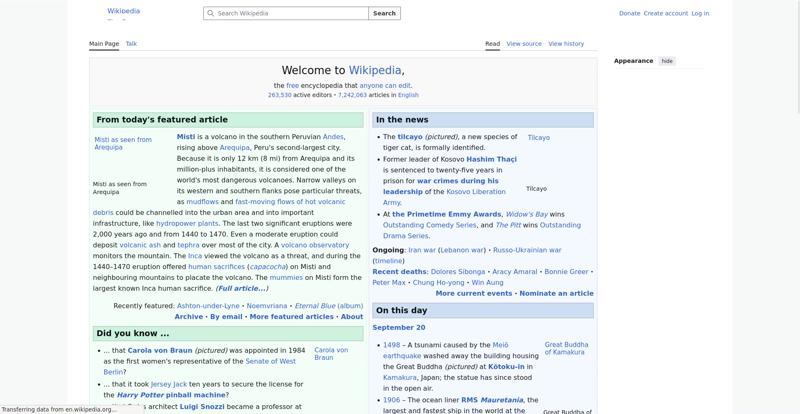Open the Outstanding Drama Series link
Screen dimensions: 800x414
(482, 231)
